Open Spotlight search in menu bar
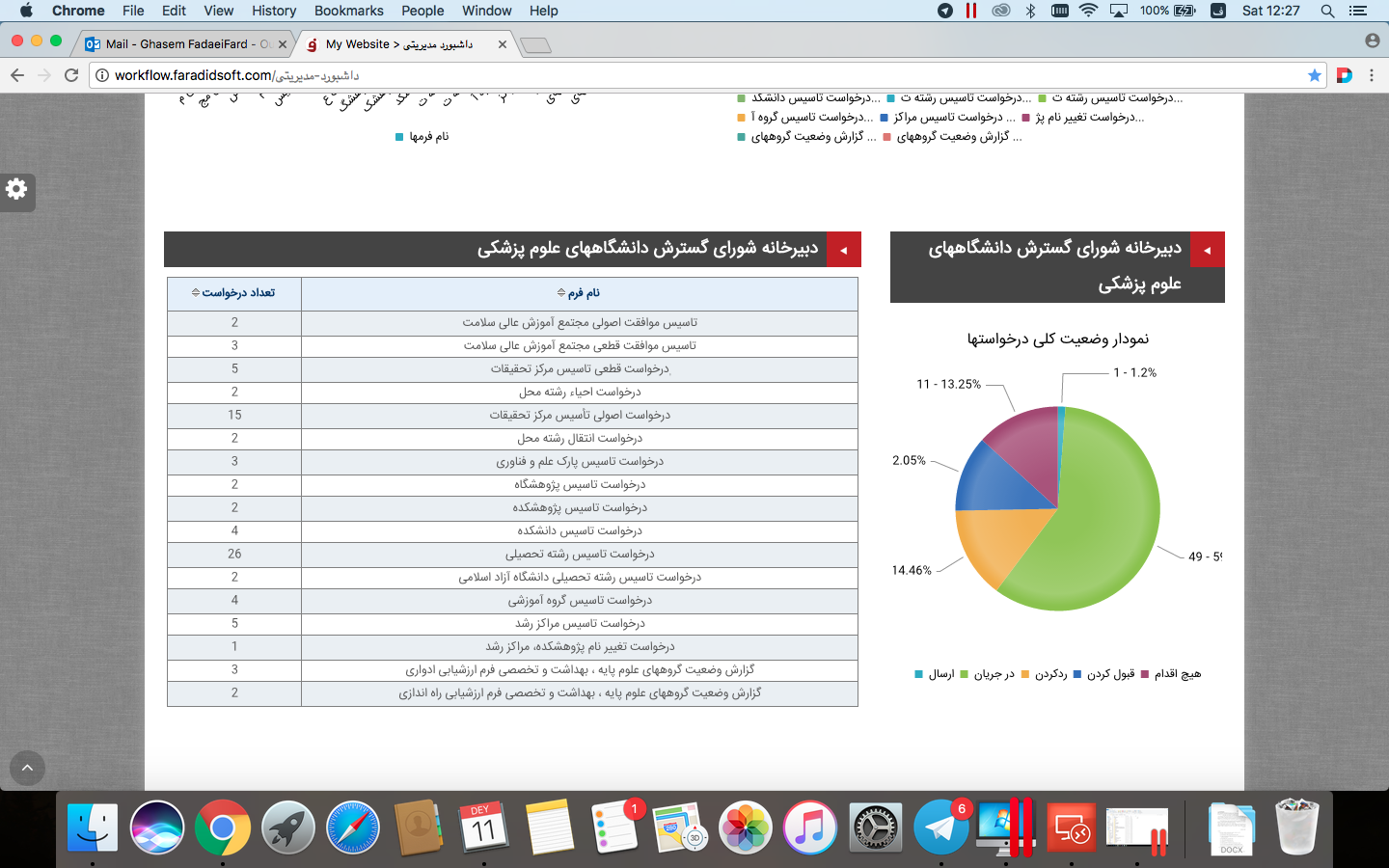1389x868 pixels. pos(1327,11)
